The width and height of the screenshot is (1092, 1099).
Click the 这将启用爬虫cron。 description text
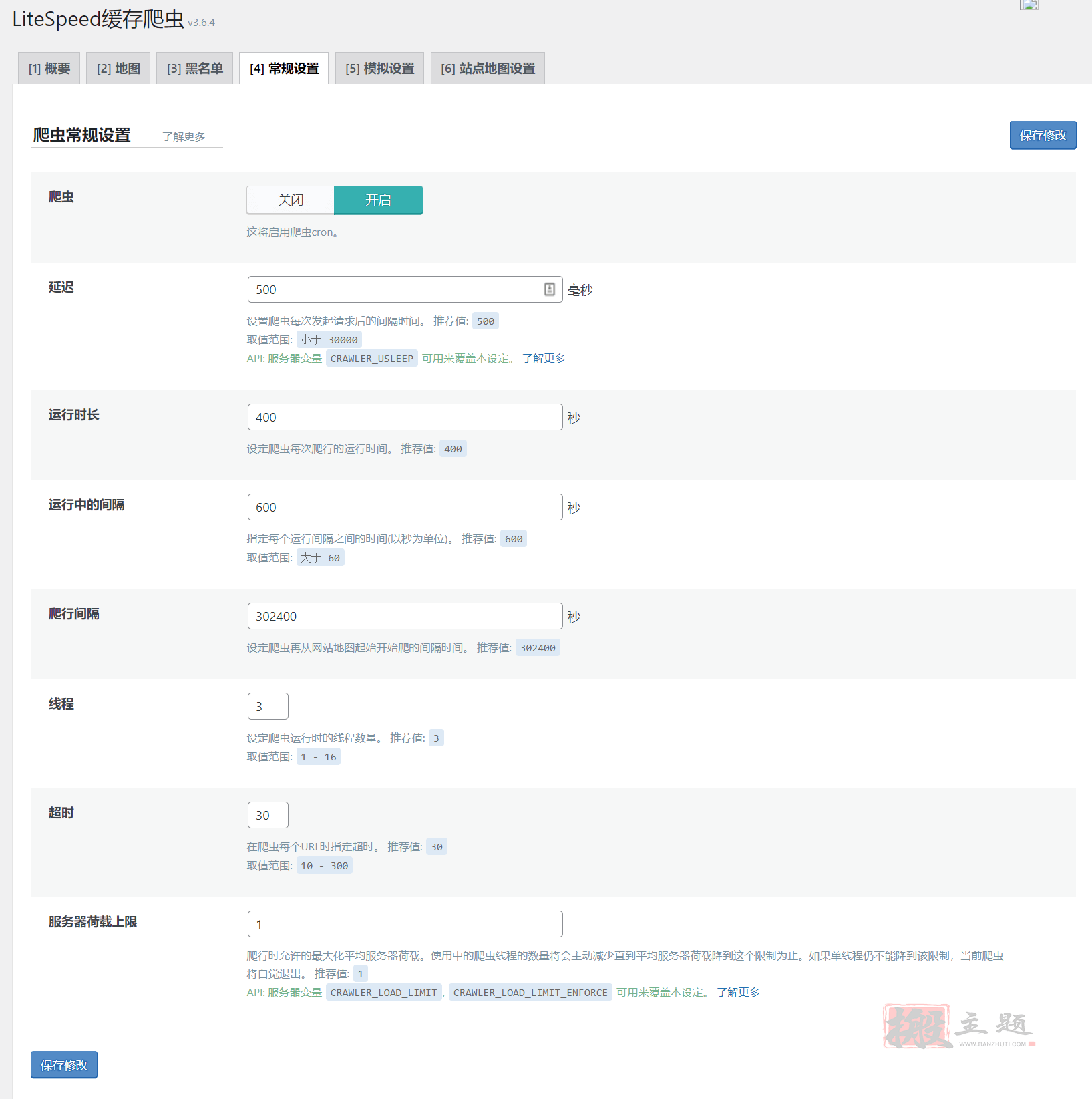coord(293,232)
